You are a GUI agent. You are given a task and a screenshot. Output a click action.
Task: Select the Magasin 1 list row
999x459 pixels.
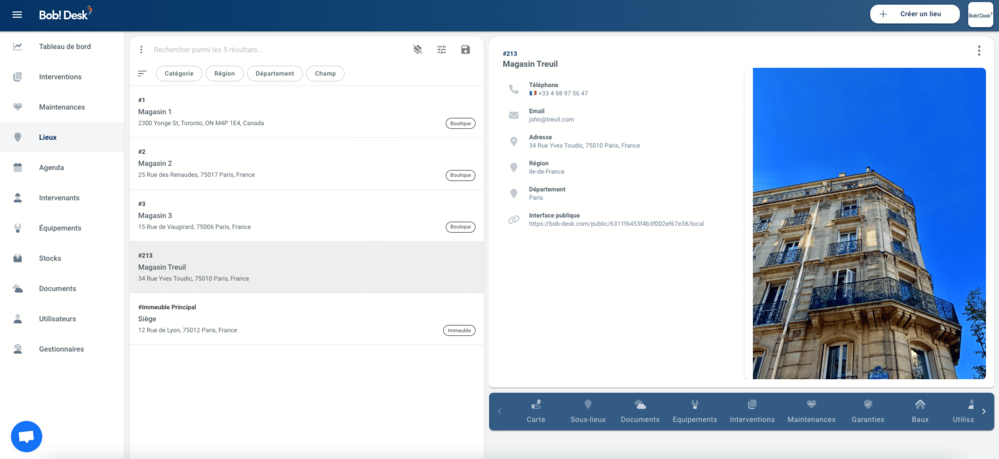point(306,112)
